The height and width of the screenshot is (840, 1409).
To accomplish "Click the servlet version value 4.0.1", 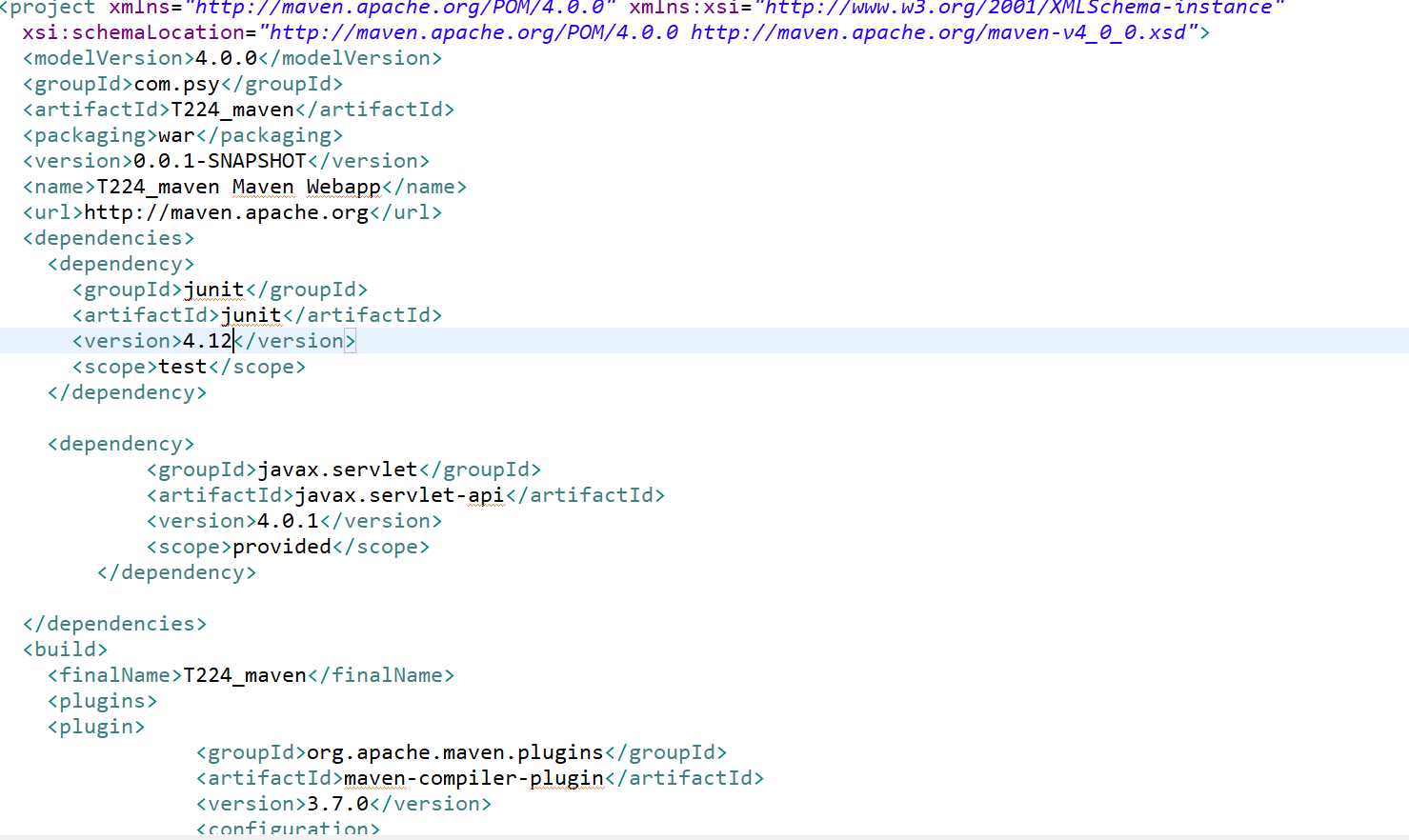I will pos(289,521).
